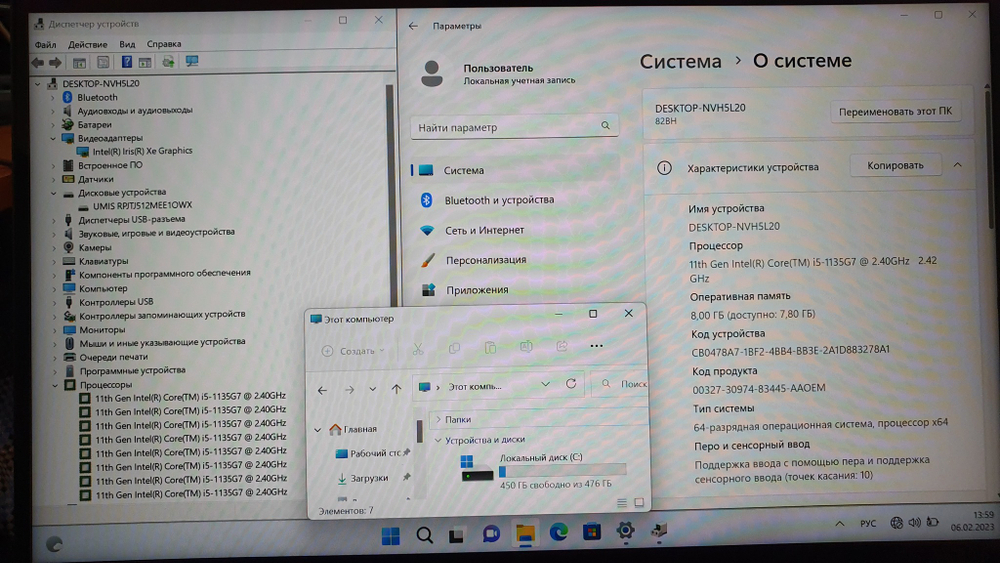Select Датчики tree item
The width and height of the screenshot is (1000, 563).
95,179
